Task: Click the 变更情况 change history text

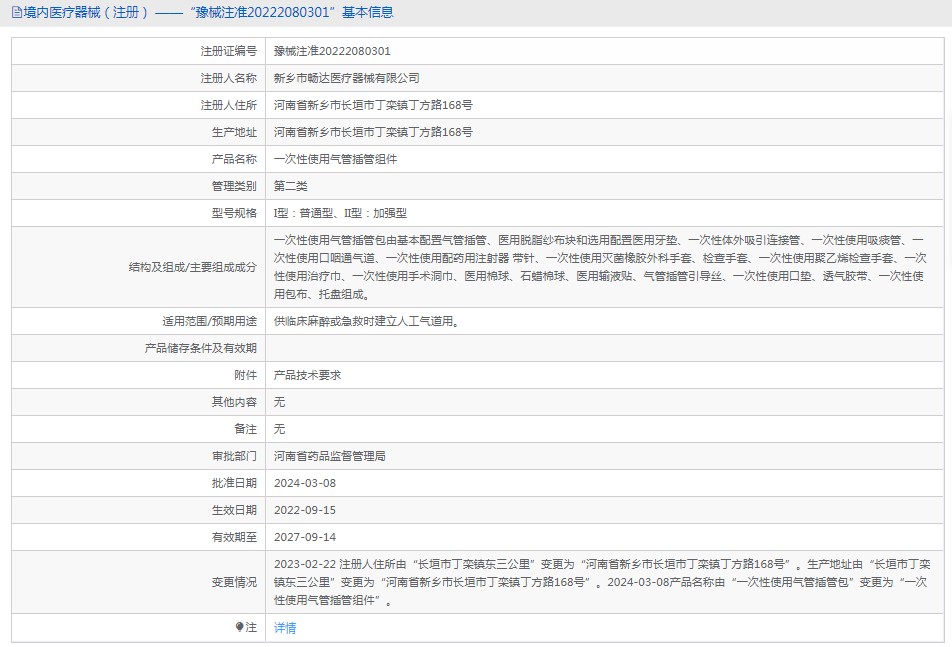Action: [600, 582]
